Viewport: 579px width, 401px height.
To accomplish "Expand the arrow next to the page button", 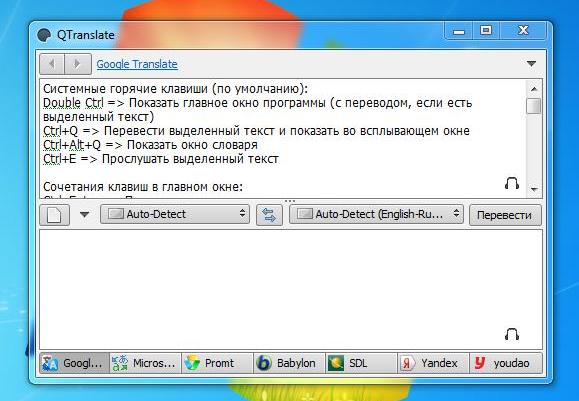I will click(85, 215).
